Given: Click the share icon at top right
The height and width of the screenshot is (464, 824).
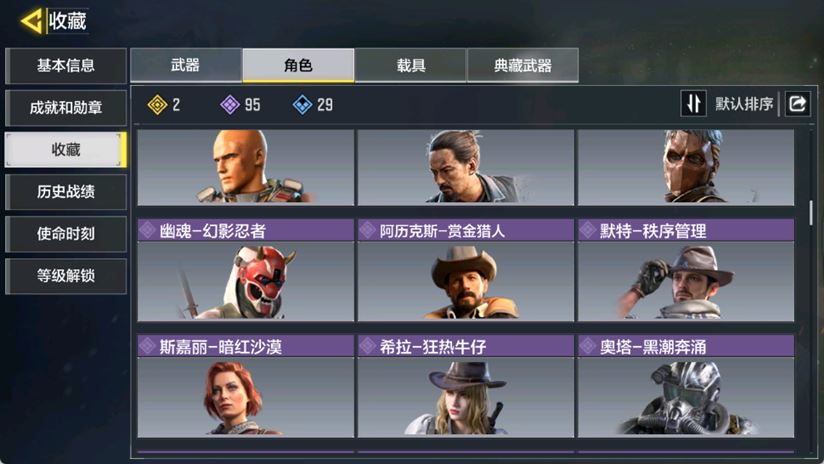Looking at the screenshot, I should (797, 104).
